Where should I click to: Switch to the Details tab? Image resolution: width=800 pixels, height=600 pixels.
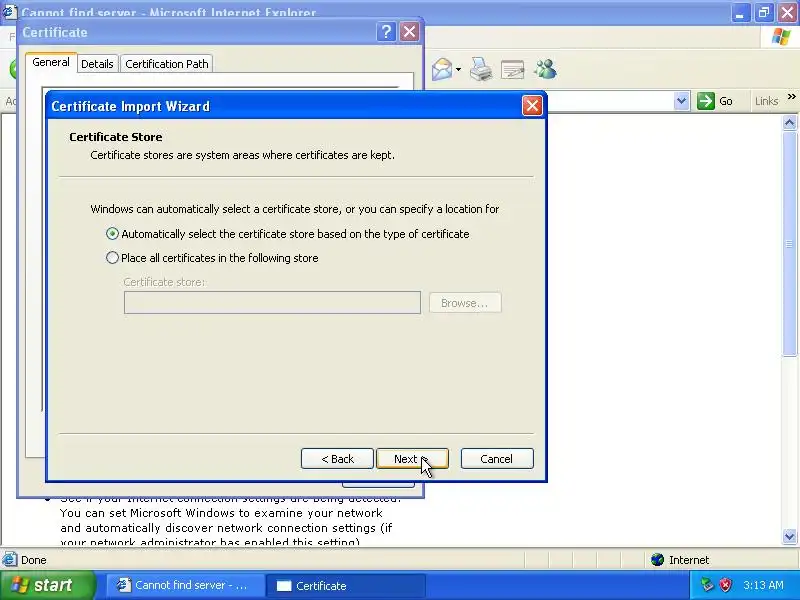tap(97, 64)
